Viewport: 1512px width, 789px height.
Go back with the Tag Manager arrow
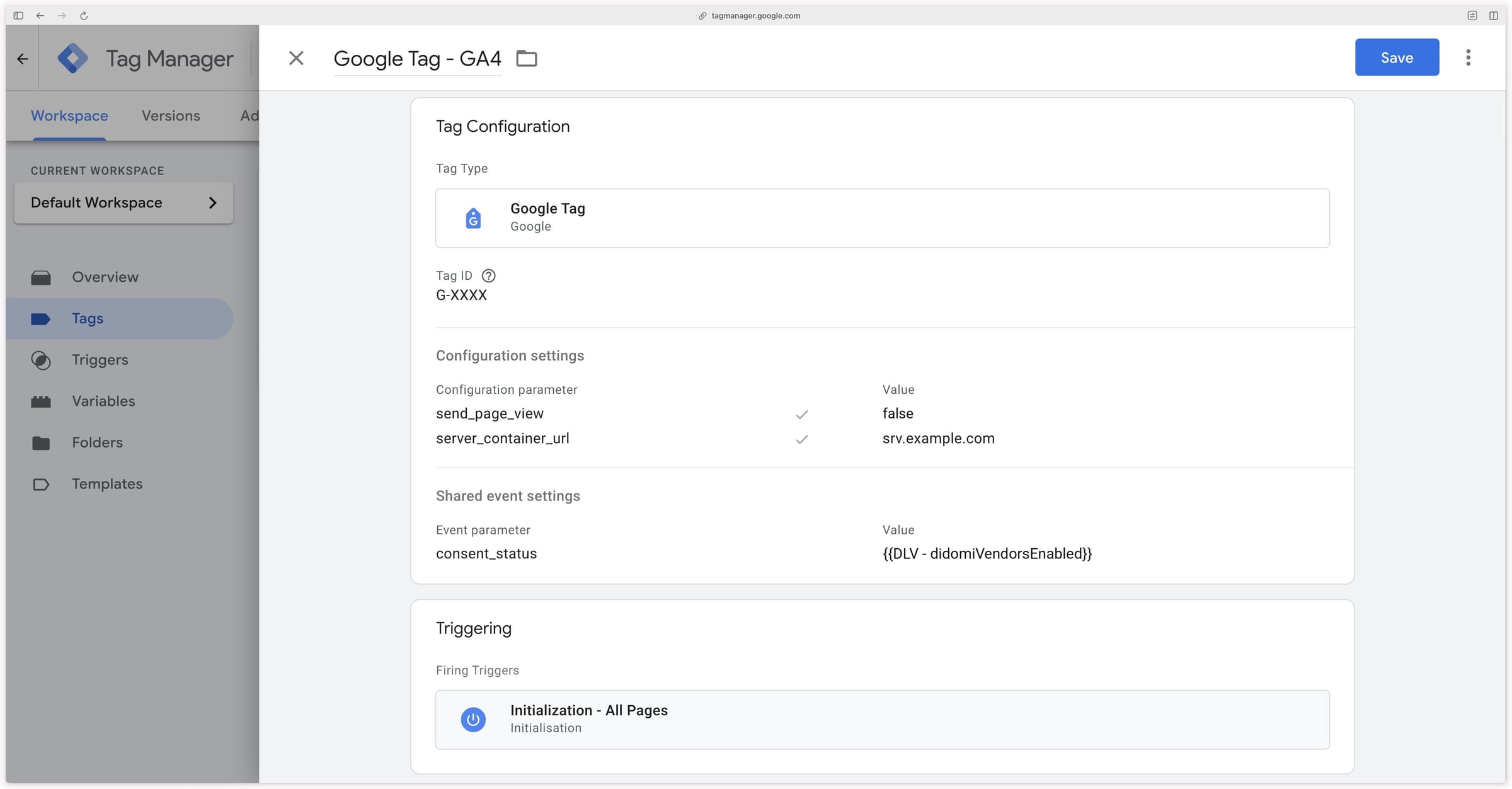click(x=23, y=59)
